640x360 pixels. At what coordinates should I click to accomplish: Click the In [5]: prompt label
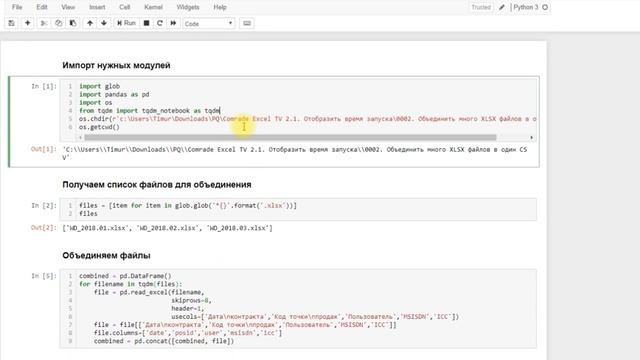[x=44, y=276]
